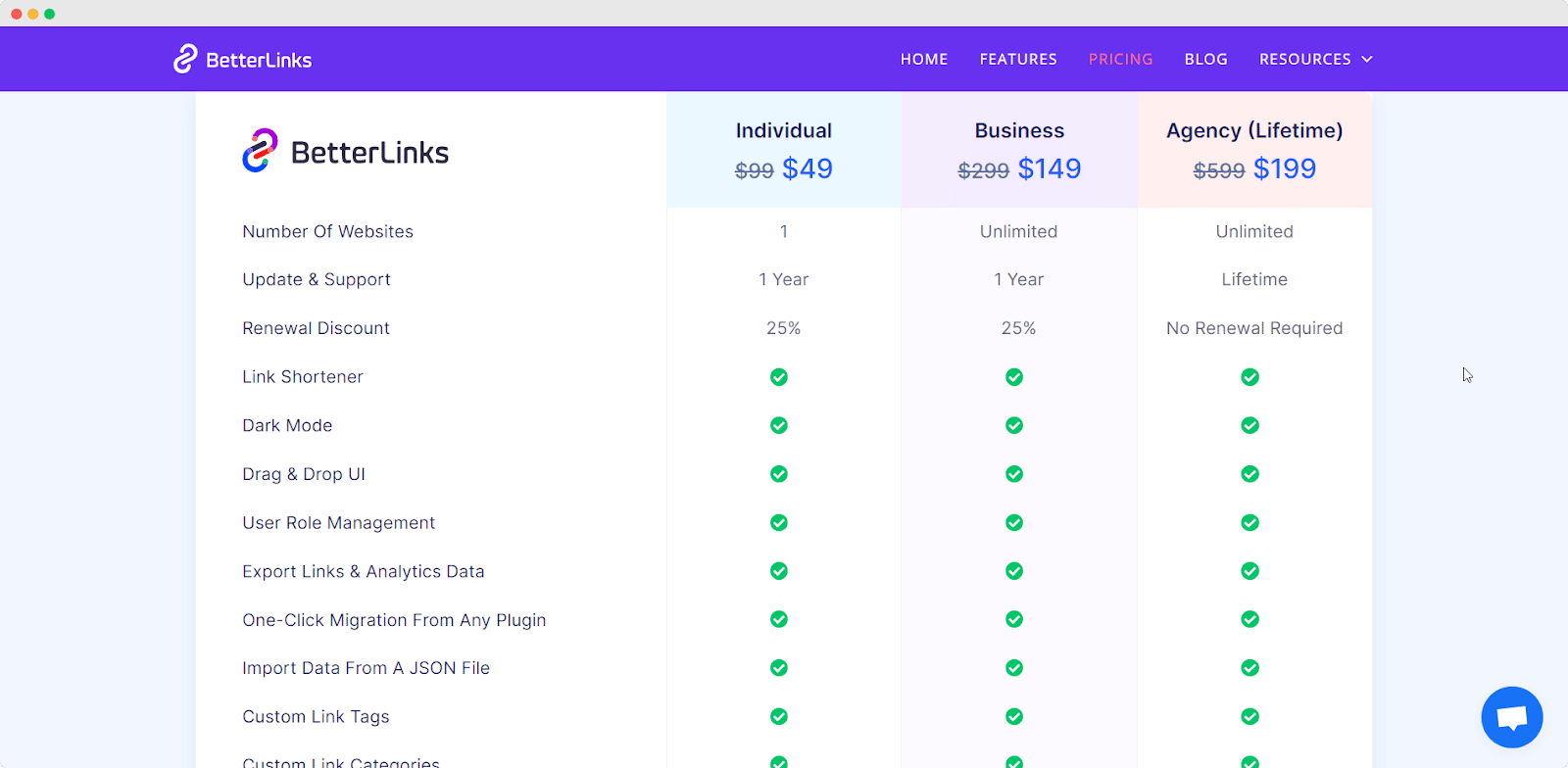This screenshot has width=1568, height=768.
Task: Click the crossed-out $299 price
Action: [x=984, y=170]
